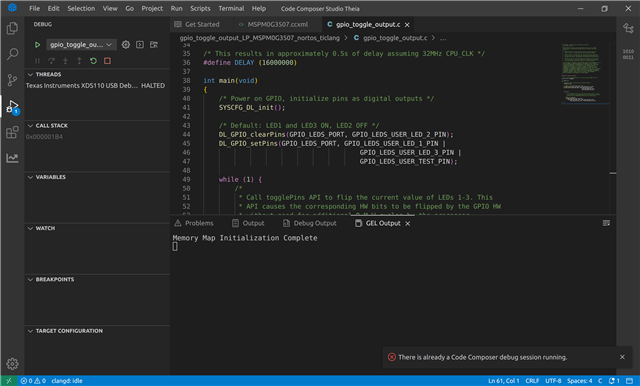Screen dimensions: 640x386
Task: Change CRLF line ending setting
Action: coord(532,381)
